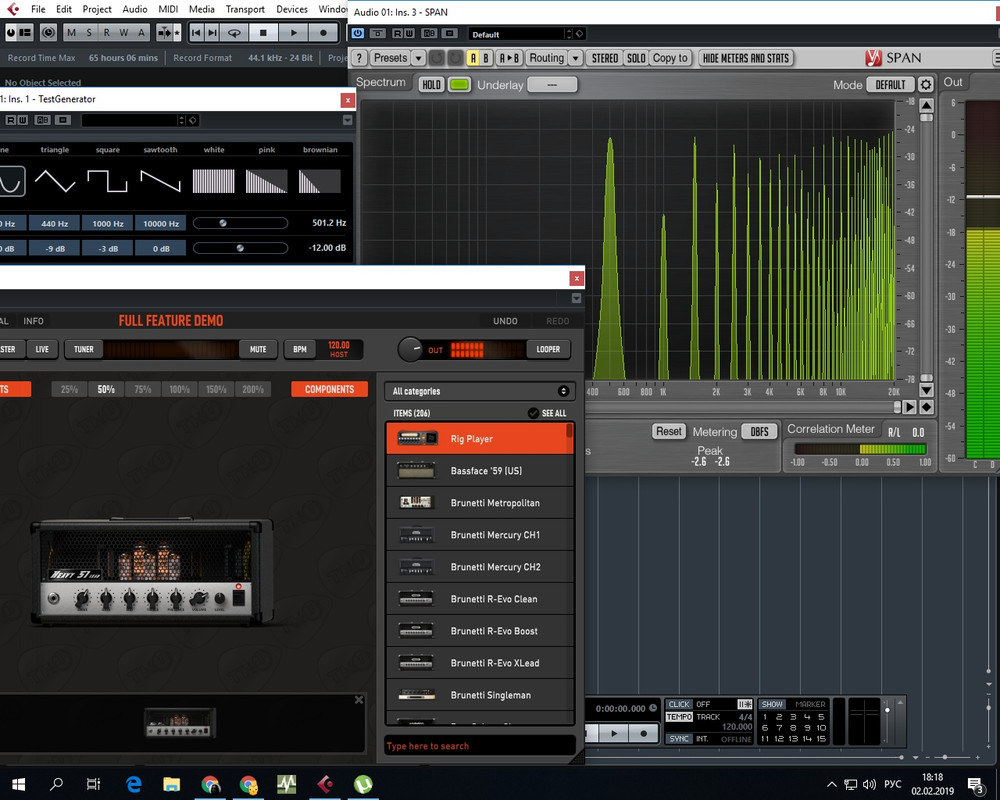
Task: Select square waveform in TestGenerator
Action: coord(108,181)
